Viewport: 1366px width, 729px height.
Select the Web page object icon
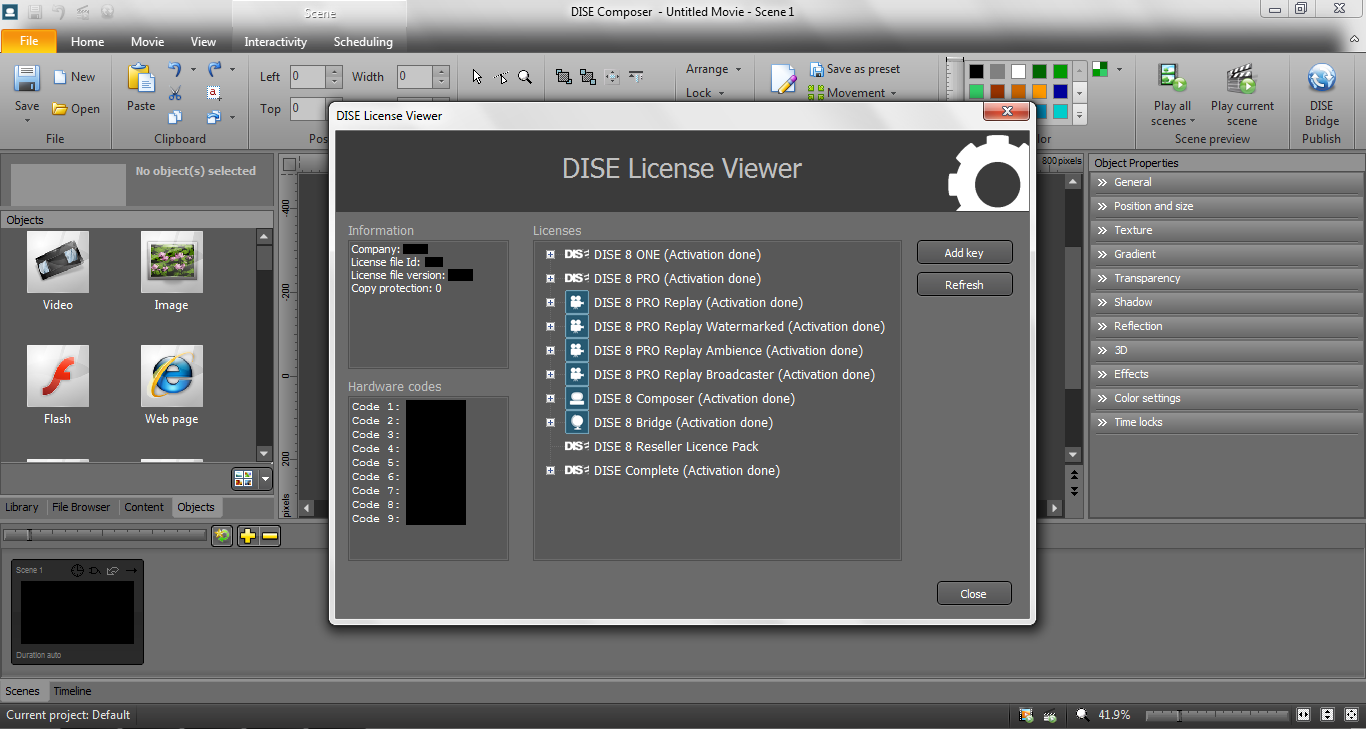(x=171, y=376)
